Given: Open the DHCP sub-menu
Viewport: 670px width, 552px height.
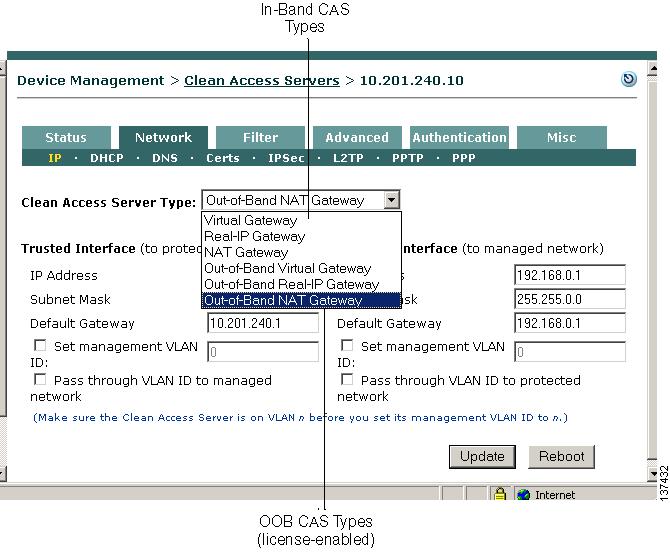Looking at the screenshot, I should coord(106,158).
